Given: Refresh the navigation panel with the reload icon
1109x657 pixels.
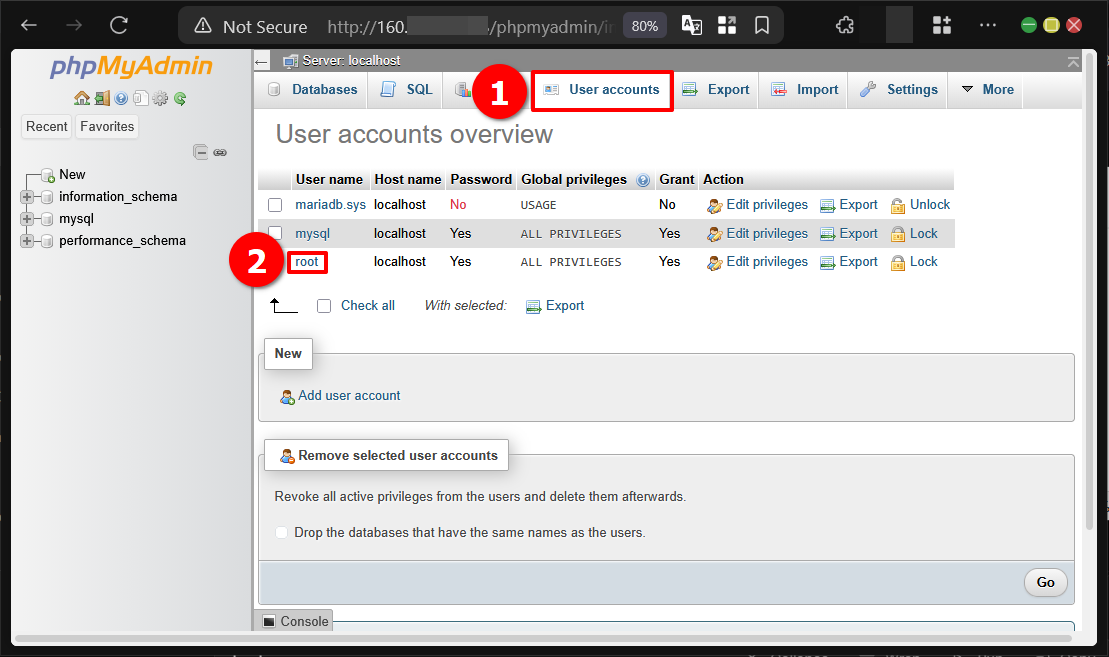Looking at the screenshot, I should click(x=180, y=98).
